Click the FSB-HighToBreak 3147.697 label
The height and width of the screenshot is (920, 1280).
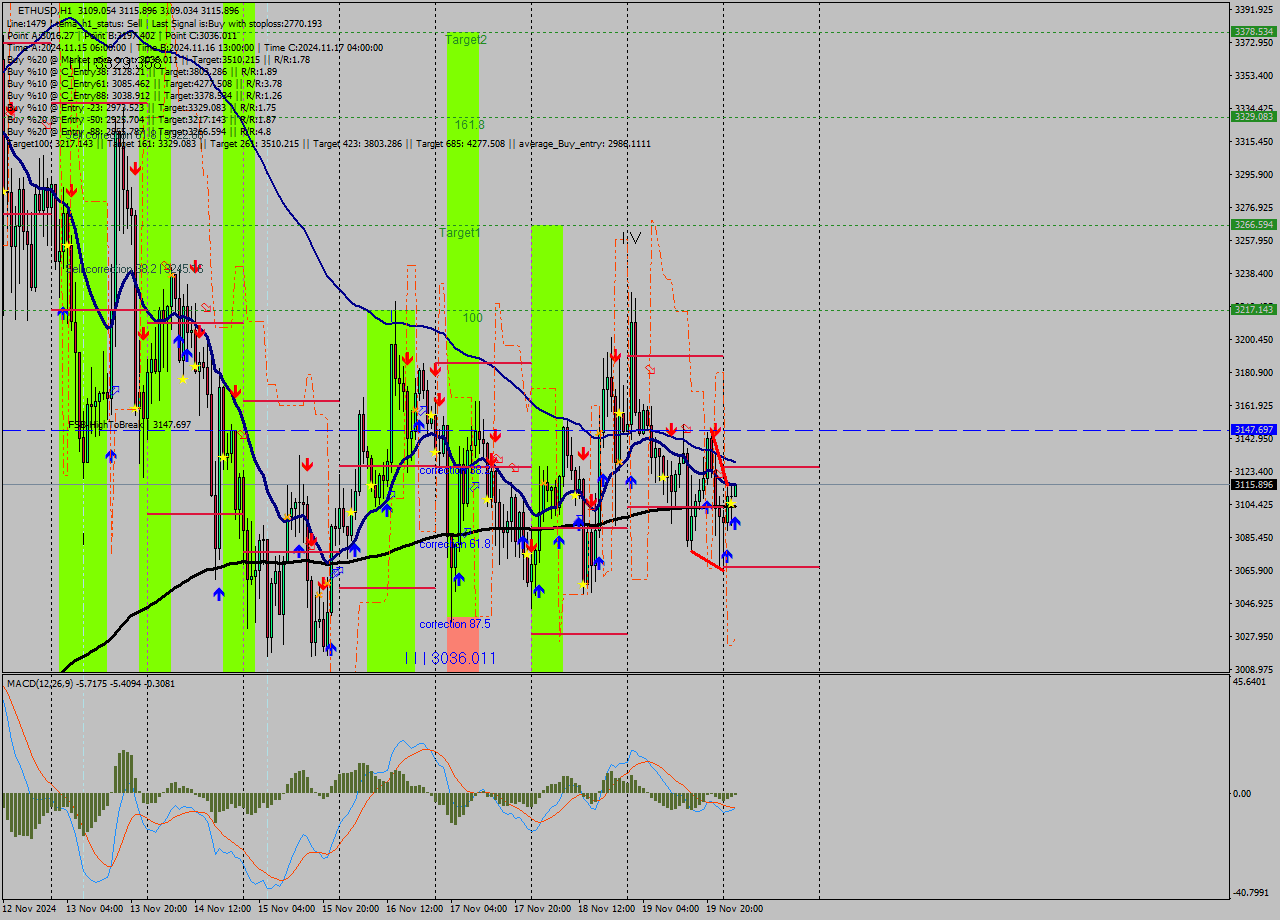[129, 425]
